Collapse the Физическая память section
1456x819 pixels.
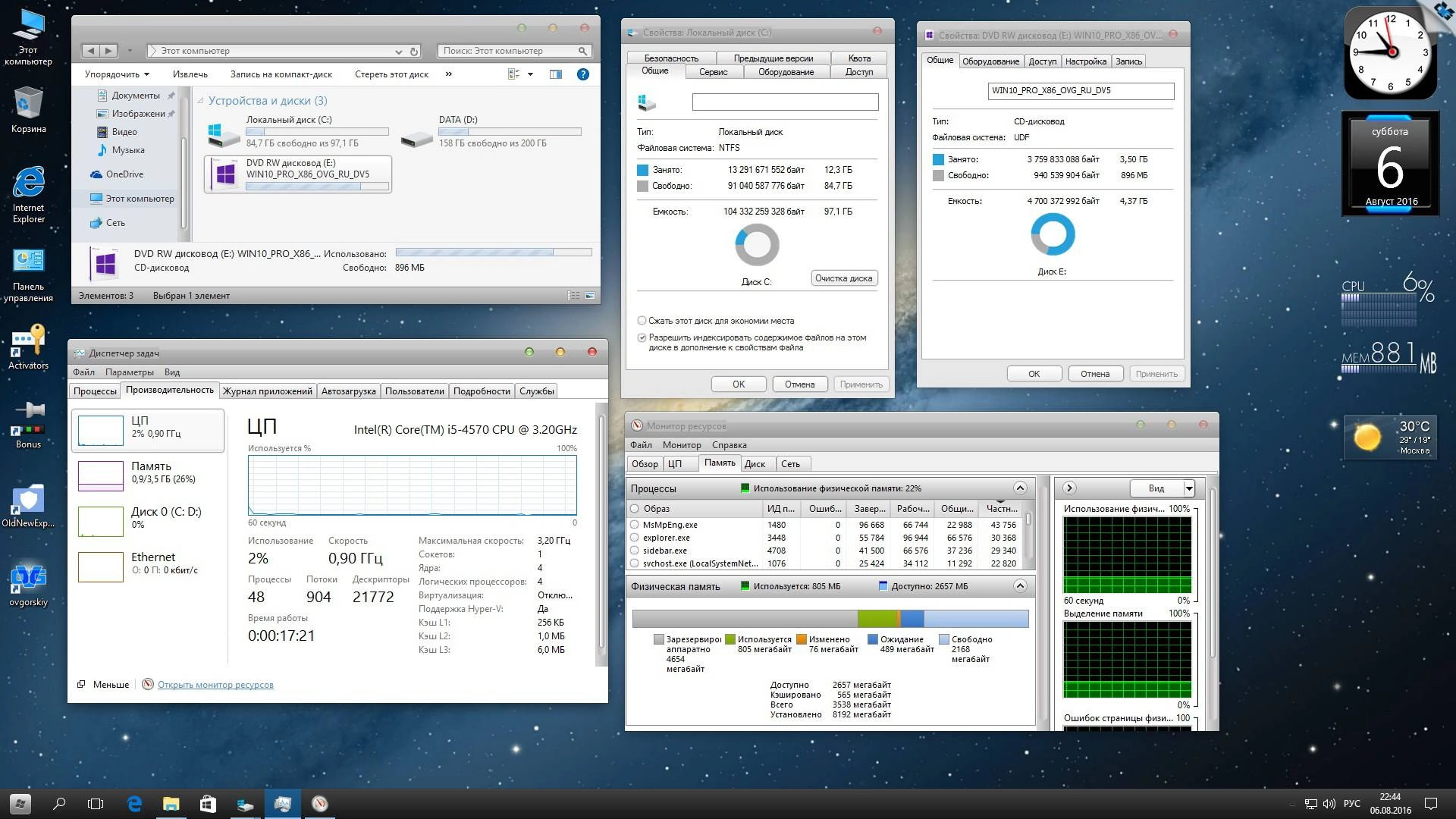coord(1020,586)
